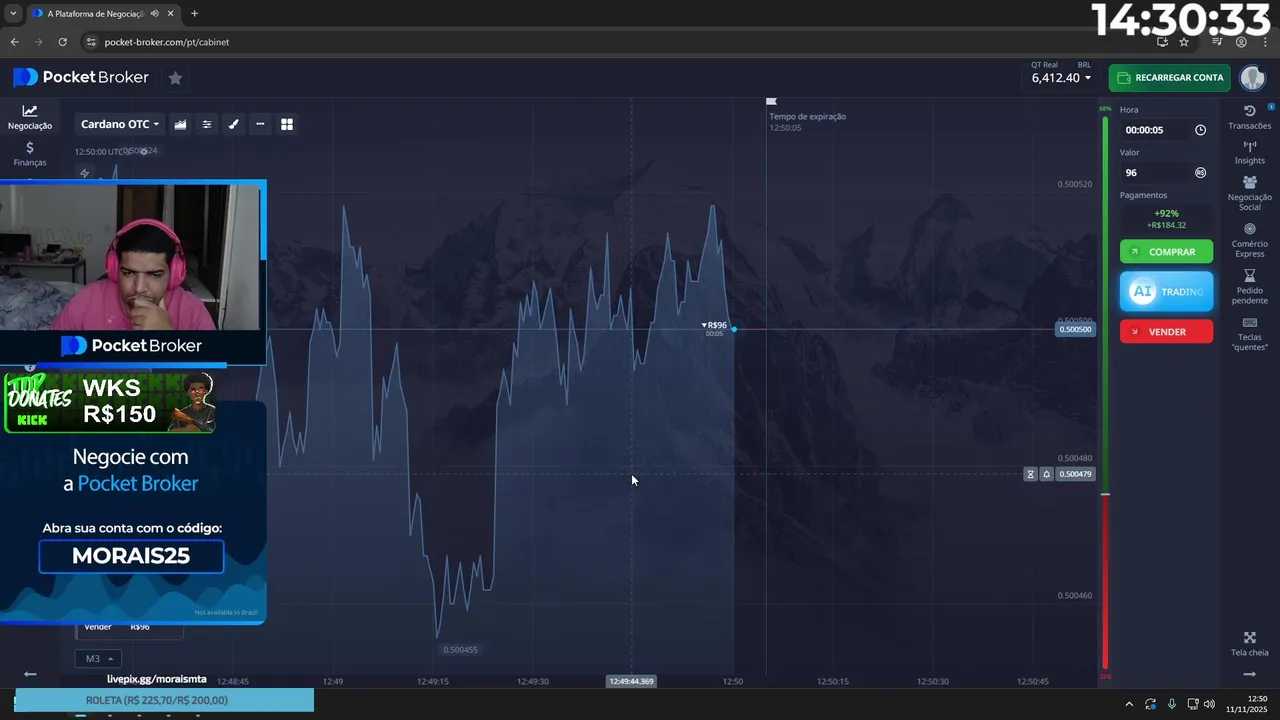1280x720 pixels.
Task: Click the Pocket Broker logo
Action: (x=81, y=78)
